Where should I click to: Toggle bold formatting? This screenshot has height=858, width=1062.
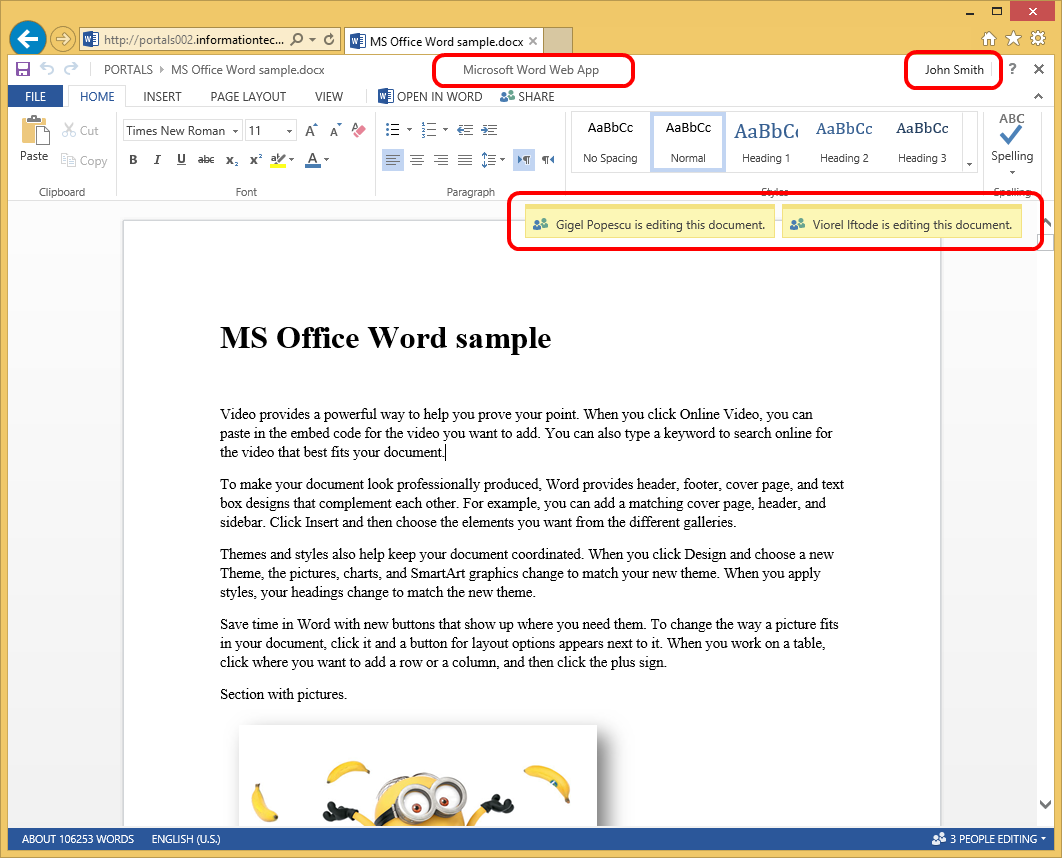click(x=133, y=160)
